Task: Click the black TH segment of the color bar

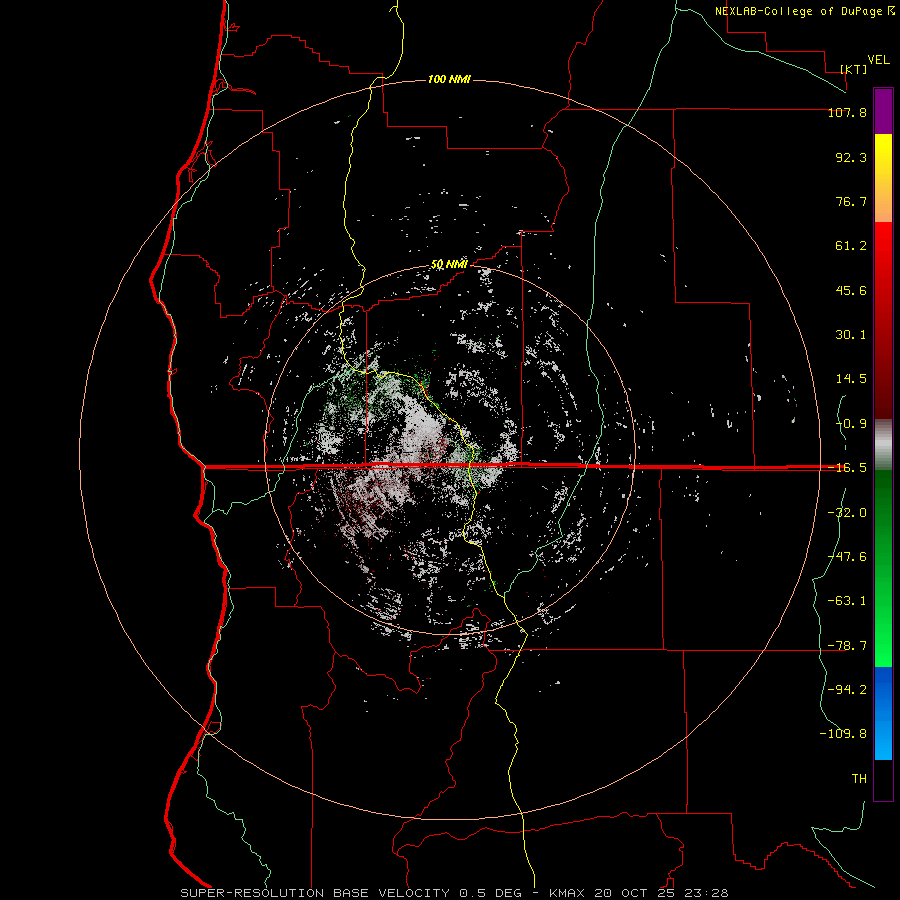Action: coord(883,779)
